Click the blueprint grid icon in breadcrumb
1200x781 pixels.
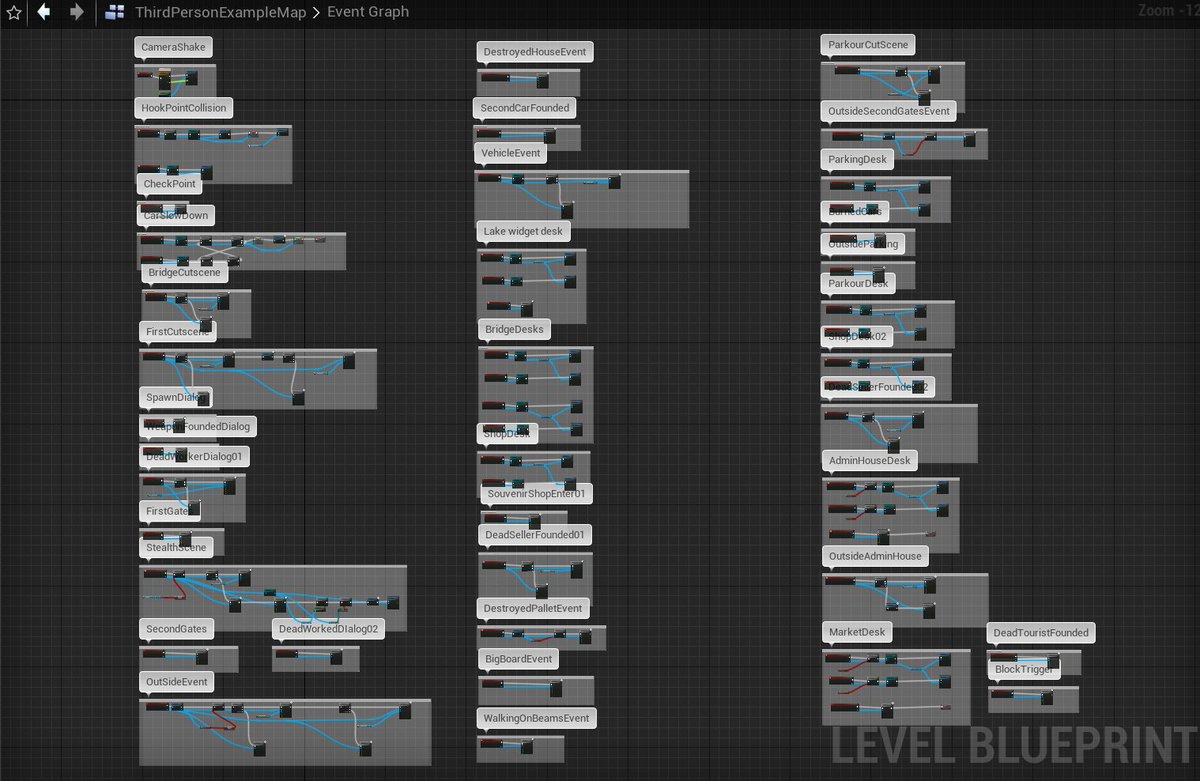[x=115, y=12]
